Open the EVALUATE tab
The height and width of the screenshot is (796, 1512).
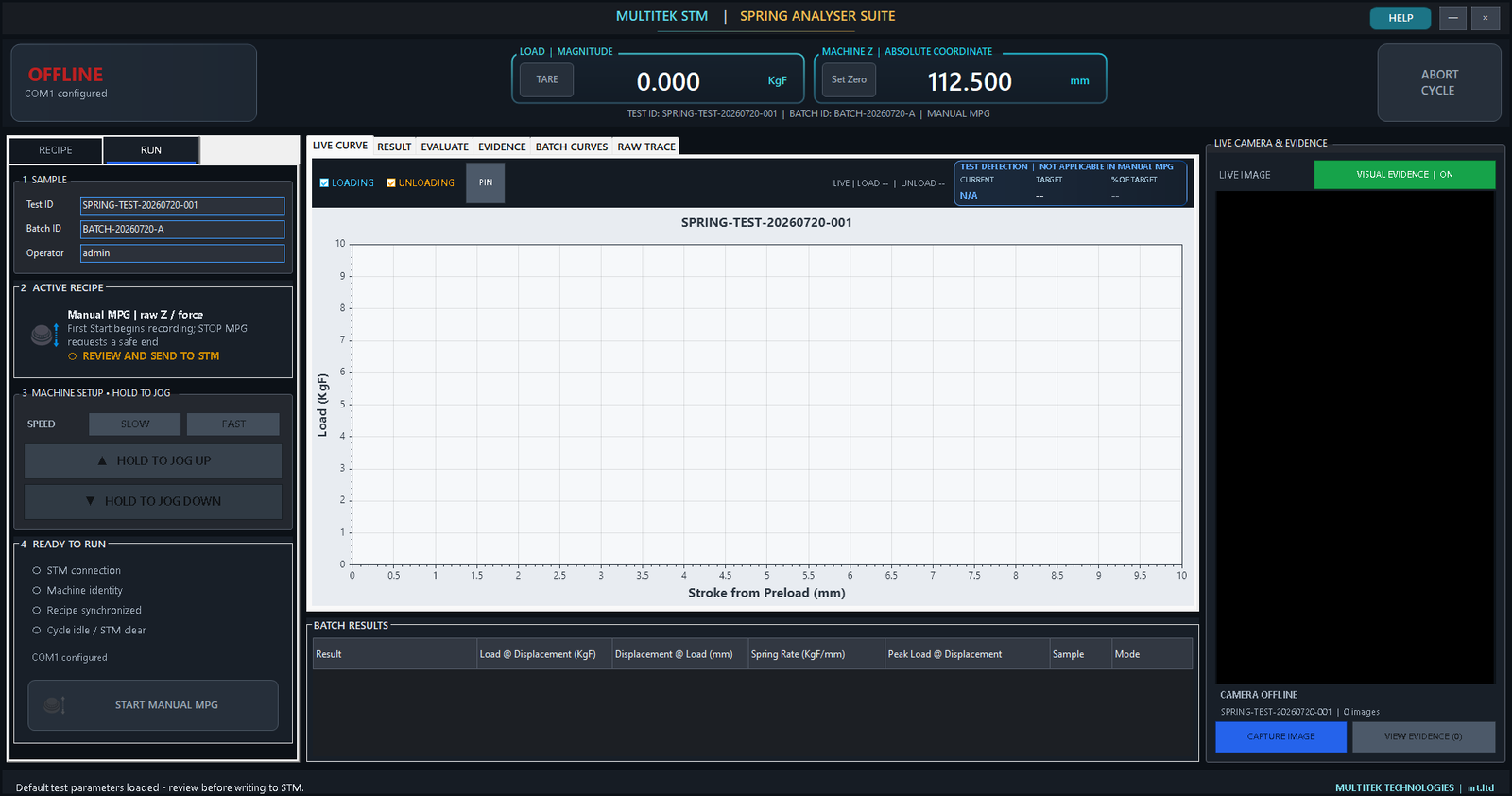click(x=445, y=147)
